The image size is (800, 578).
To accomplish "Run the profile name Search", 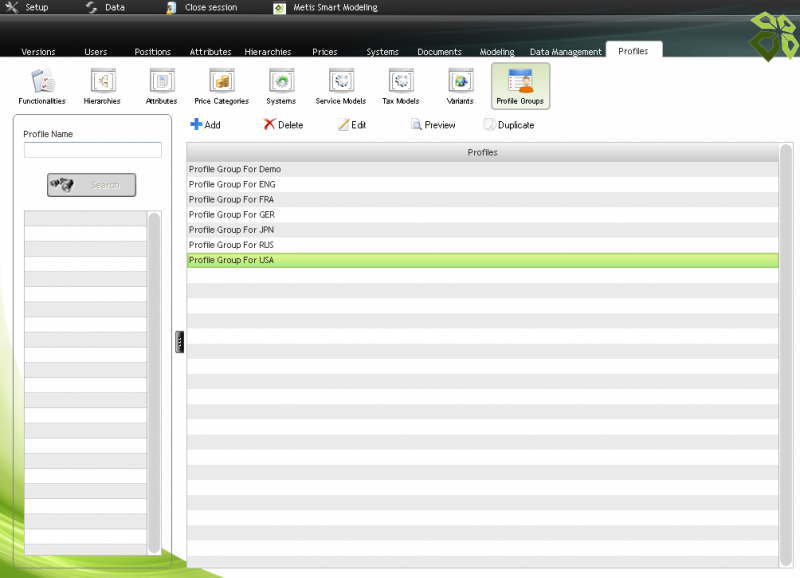I will pyautogui.click(x=91, y=184).
